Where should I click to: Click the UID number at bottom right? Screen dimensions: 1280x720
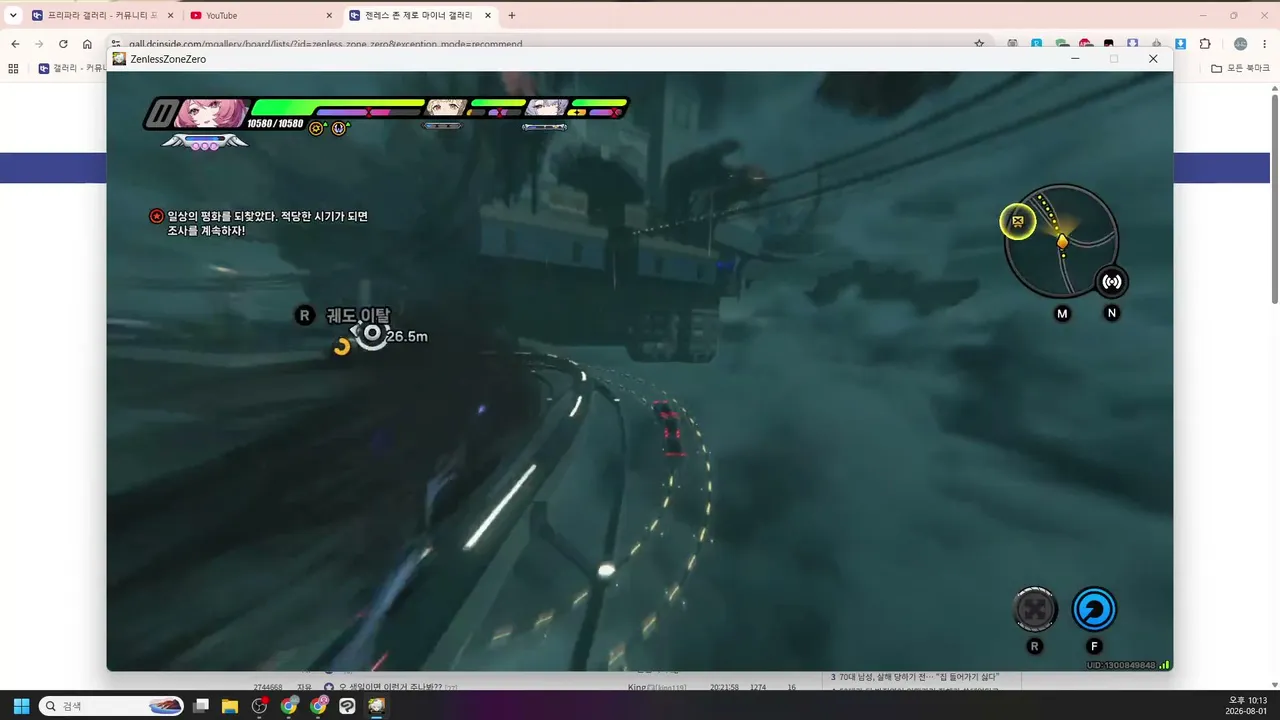[x=1122, y=665]
